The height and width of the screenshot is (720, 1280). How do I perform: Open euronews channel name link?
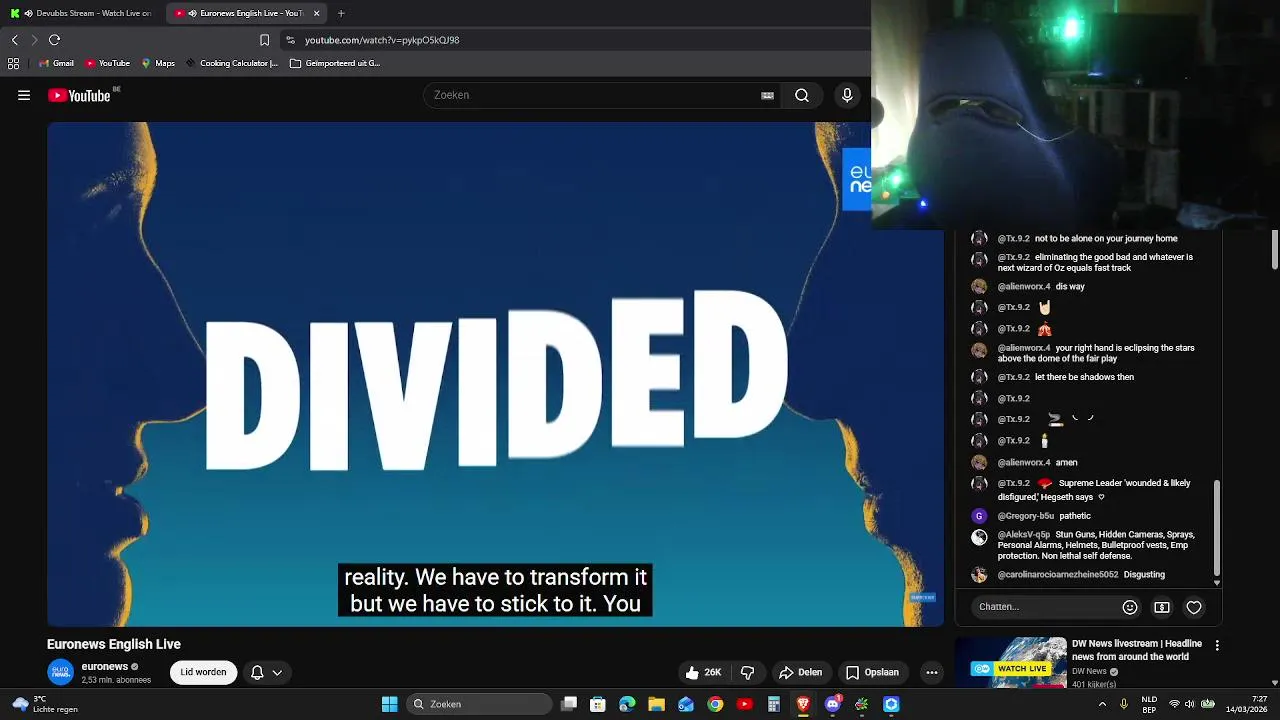click(x=105, y=667)
